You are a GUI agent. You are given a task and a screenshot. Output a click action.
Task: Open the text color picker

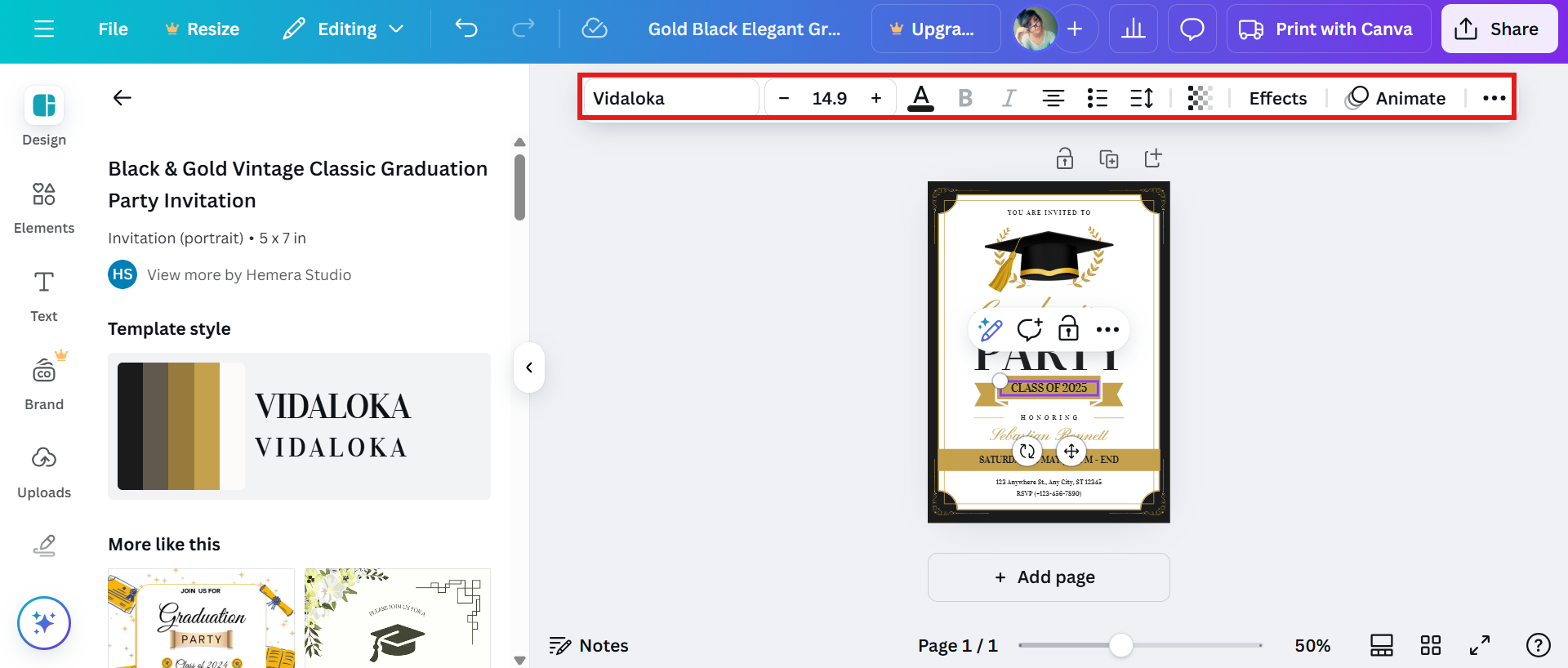921,98
